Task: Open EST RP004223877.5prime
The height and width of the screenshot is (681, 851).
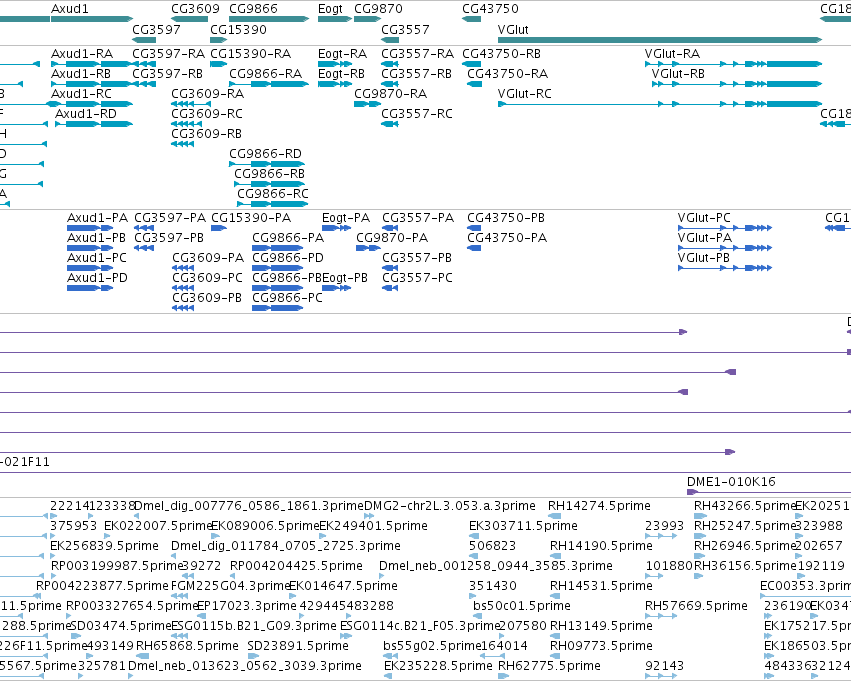Action: pos(103,586)
